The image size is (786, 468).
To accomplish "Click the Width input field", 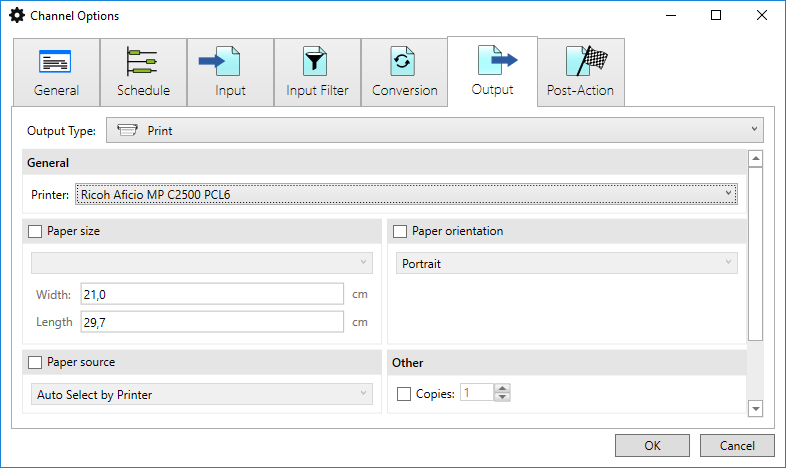I will 212,294.
